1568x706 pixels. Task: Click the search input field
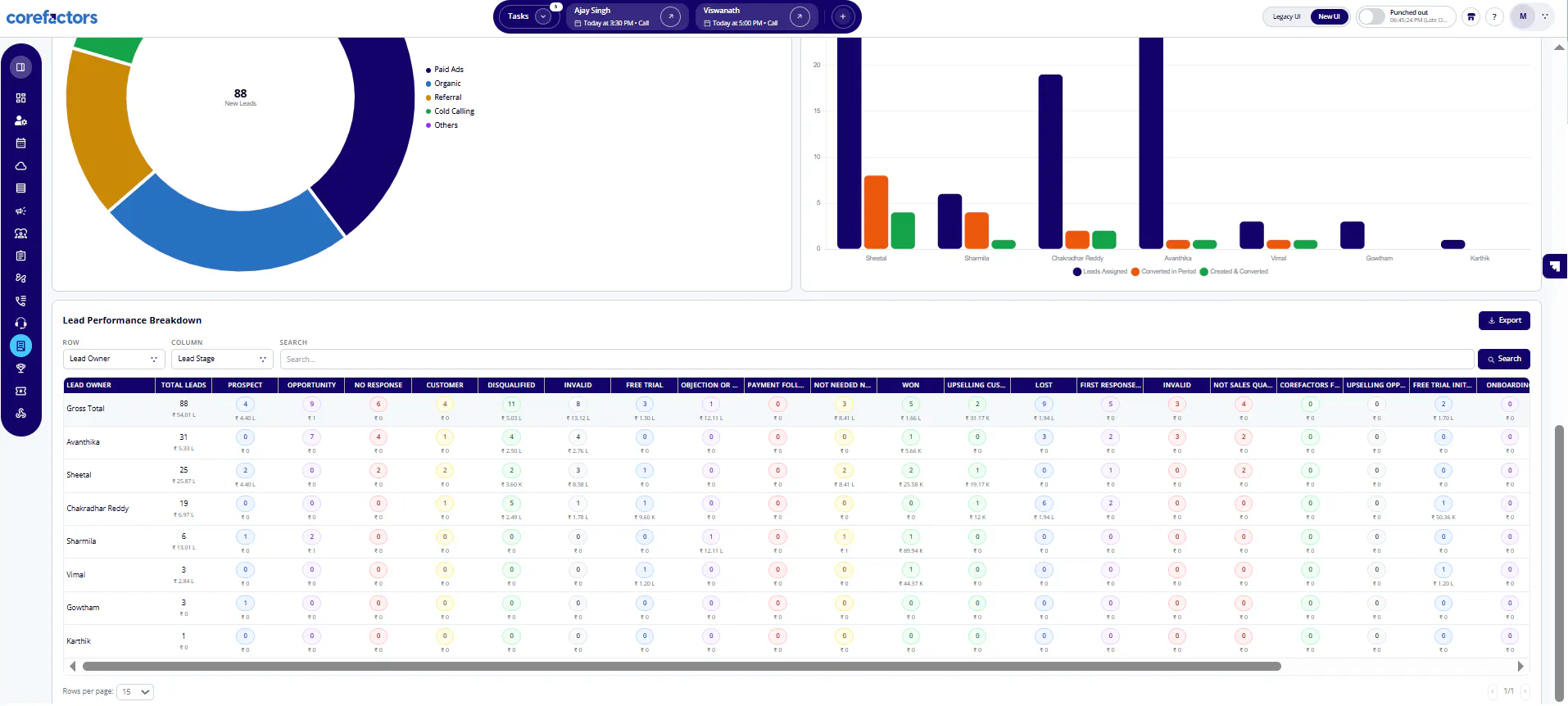click(x=877, y=359)
